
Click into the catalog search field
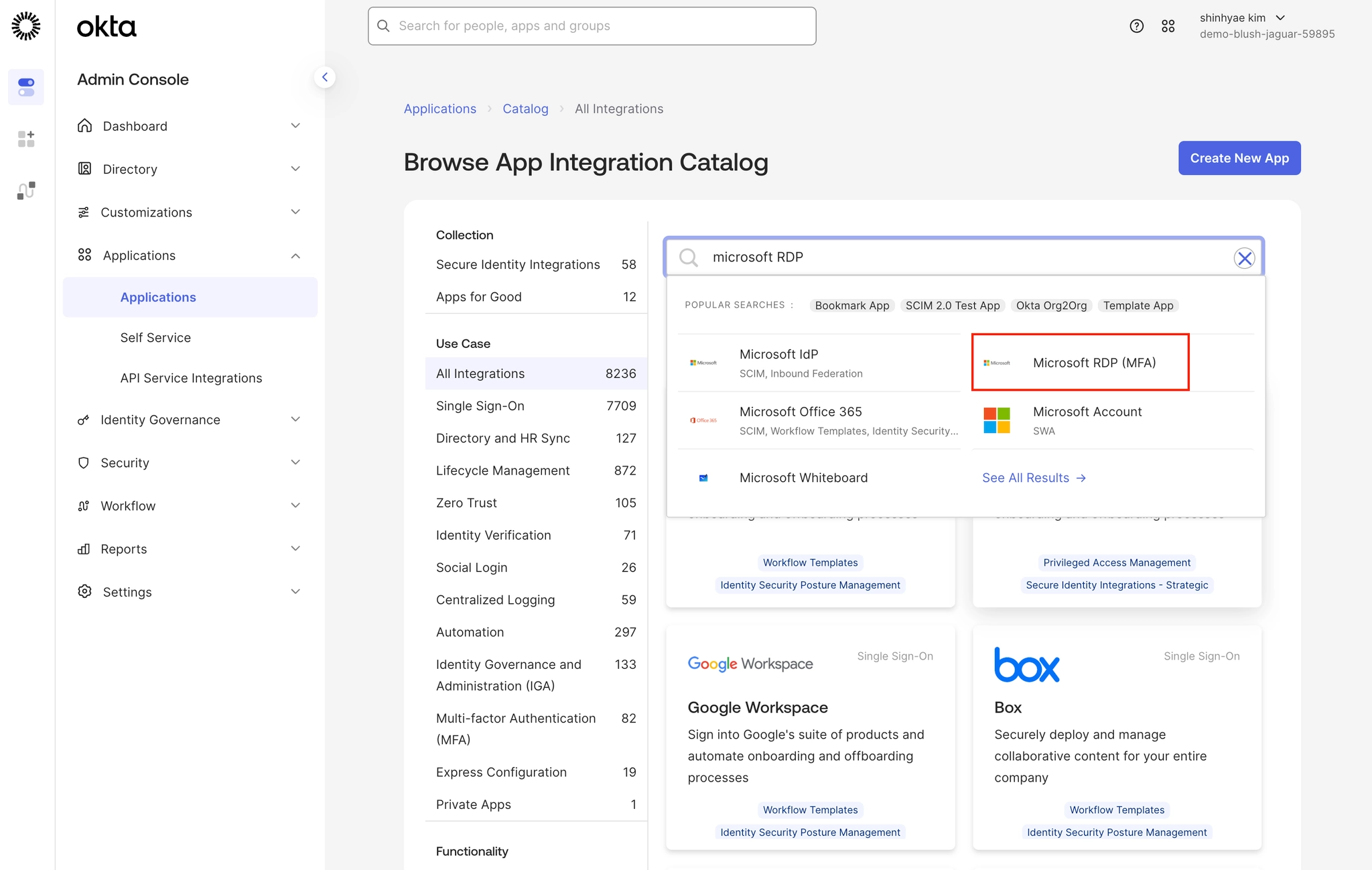point(964,257)
